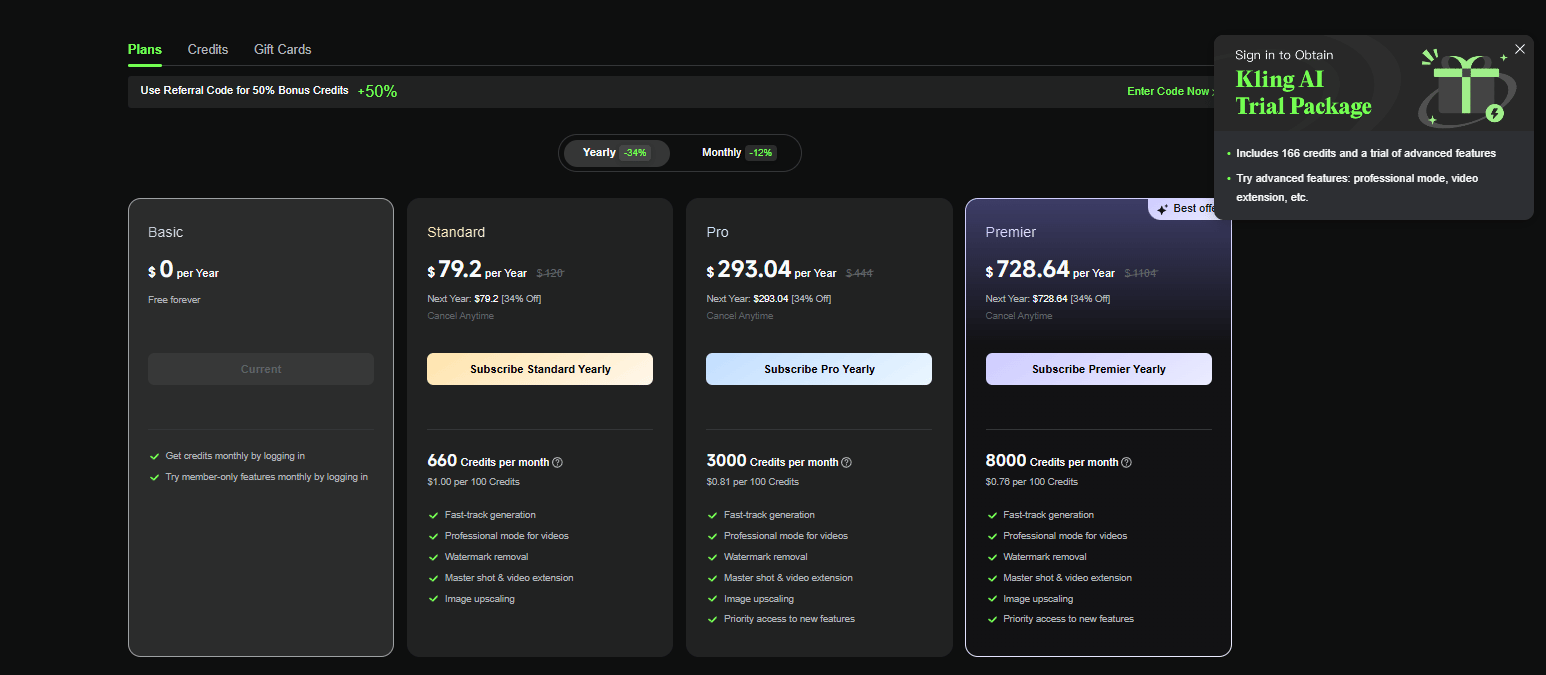Click Premier plan's Next Year $728.64 text
The width and height of the screenshot is (1546, 675).
click(1048, 299)
